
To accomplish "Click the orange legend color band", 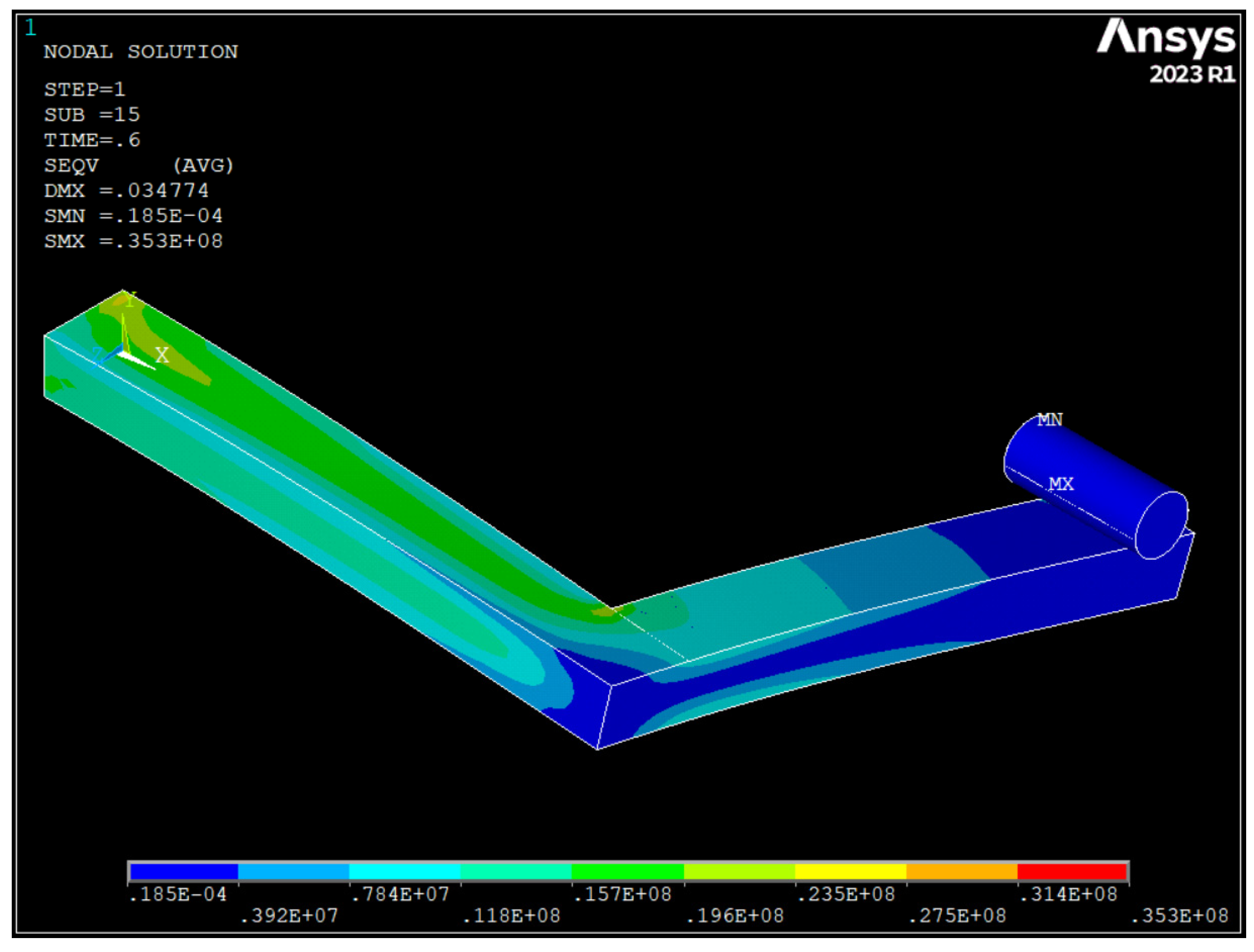I will pos(961,871).
